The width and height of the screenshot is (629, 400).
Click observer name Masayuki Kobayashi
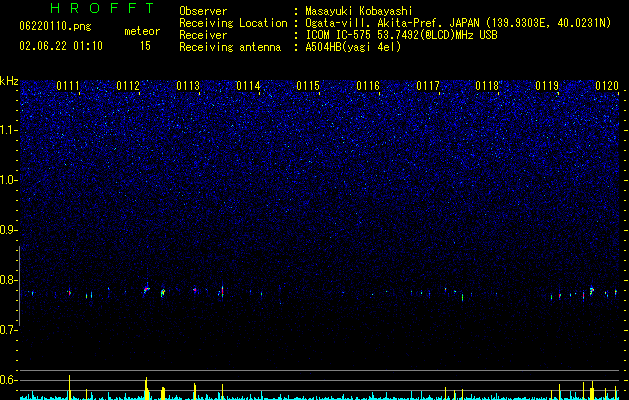[x=359, y=11]
